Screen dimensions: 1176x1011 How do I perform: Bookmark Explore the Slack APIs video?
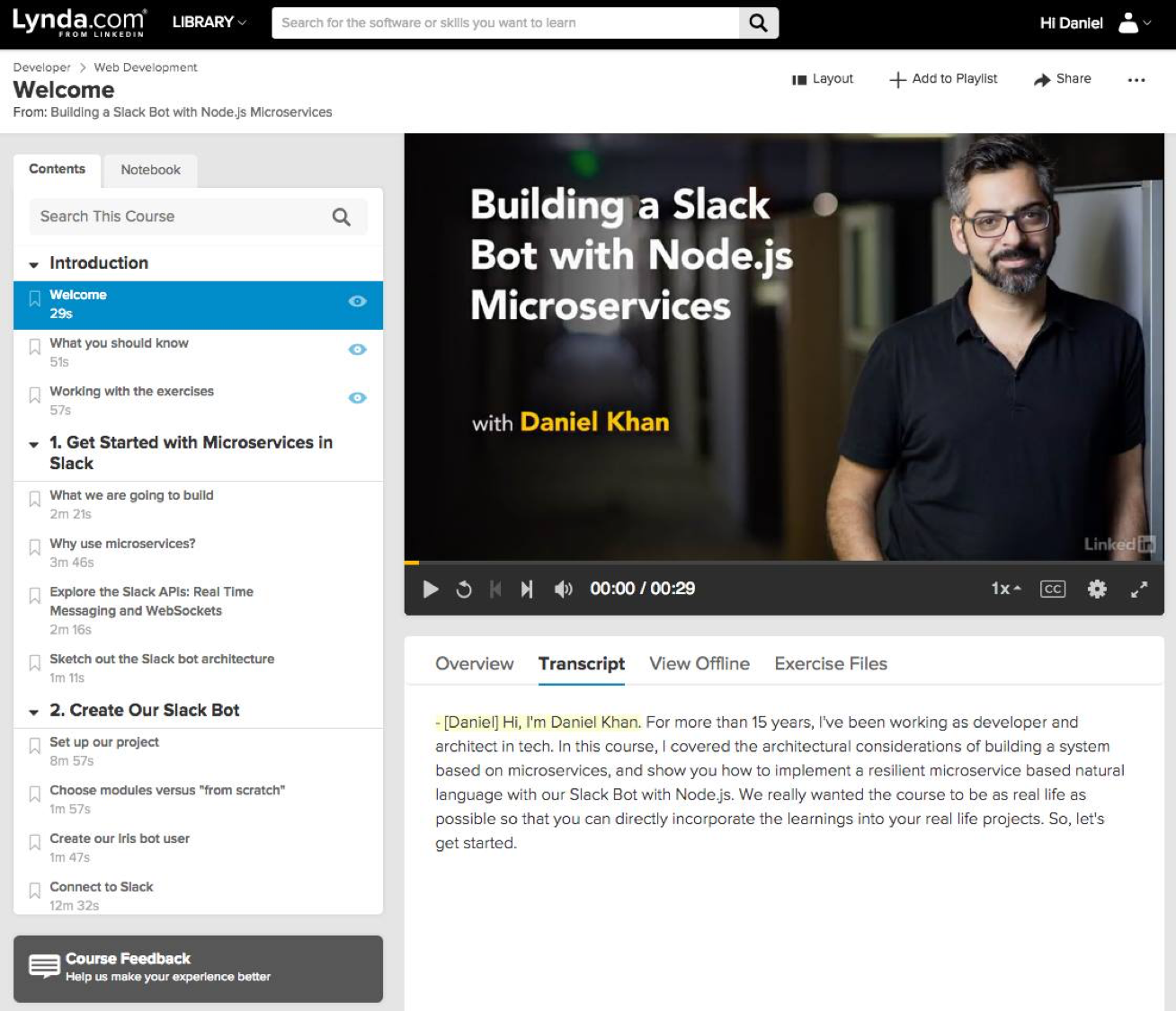35,596
